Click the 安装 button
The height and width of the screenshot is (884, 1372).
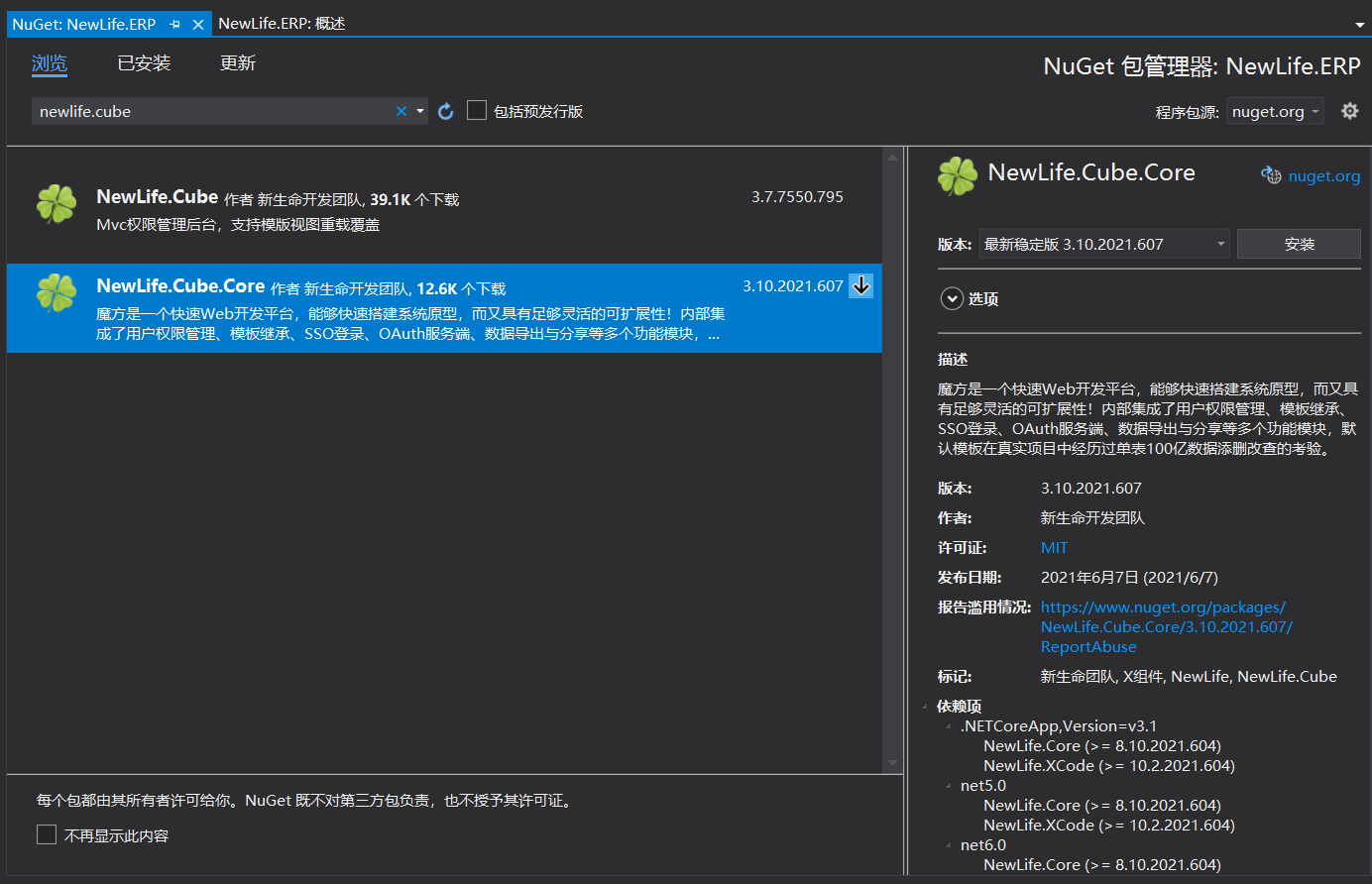(1299, 244)
